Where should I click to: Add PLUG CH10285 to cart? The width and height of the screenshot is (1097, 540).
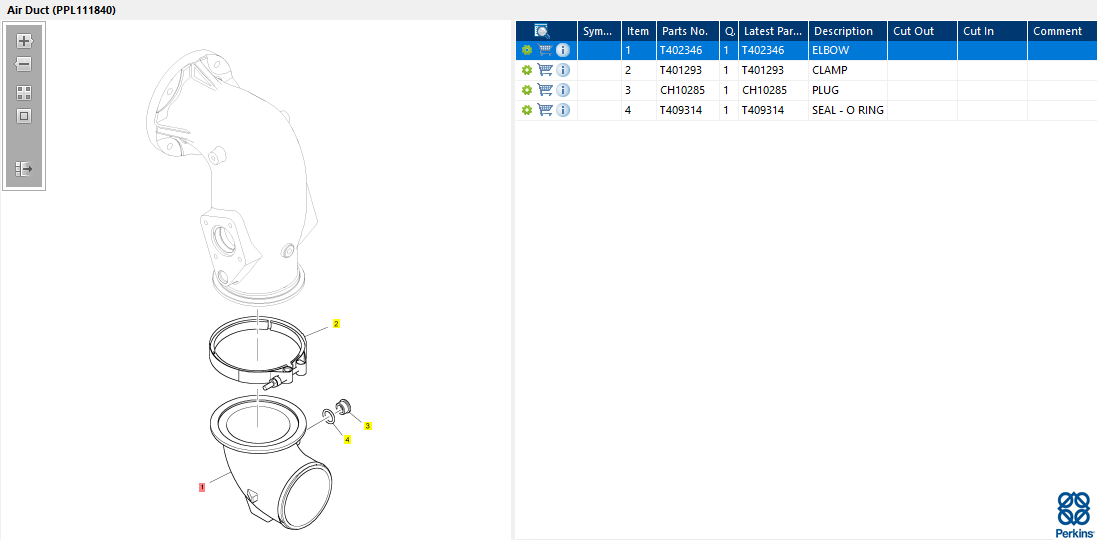(545, 90)
